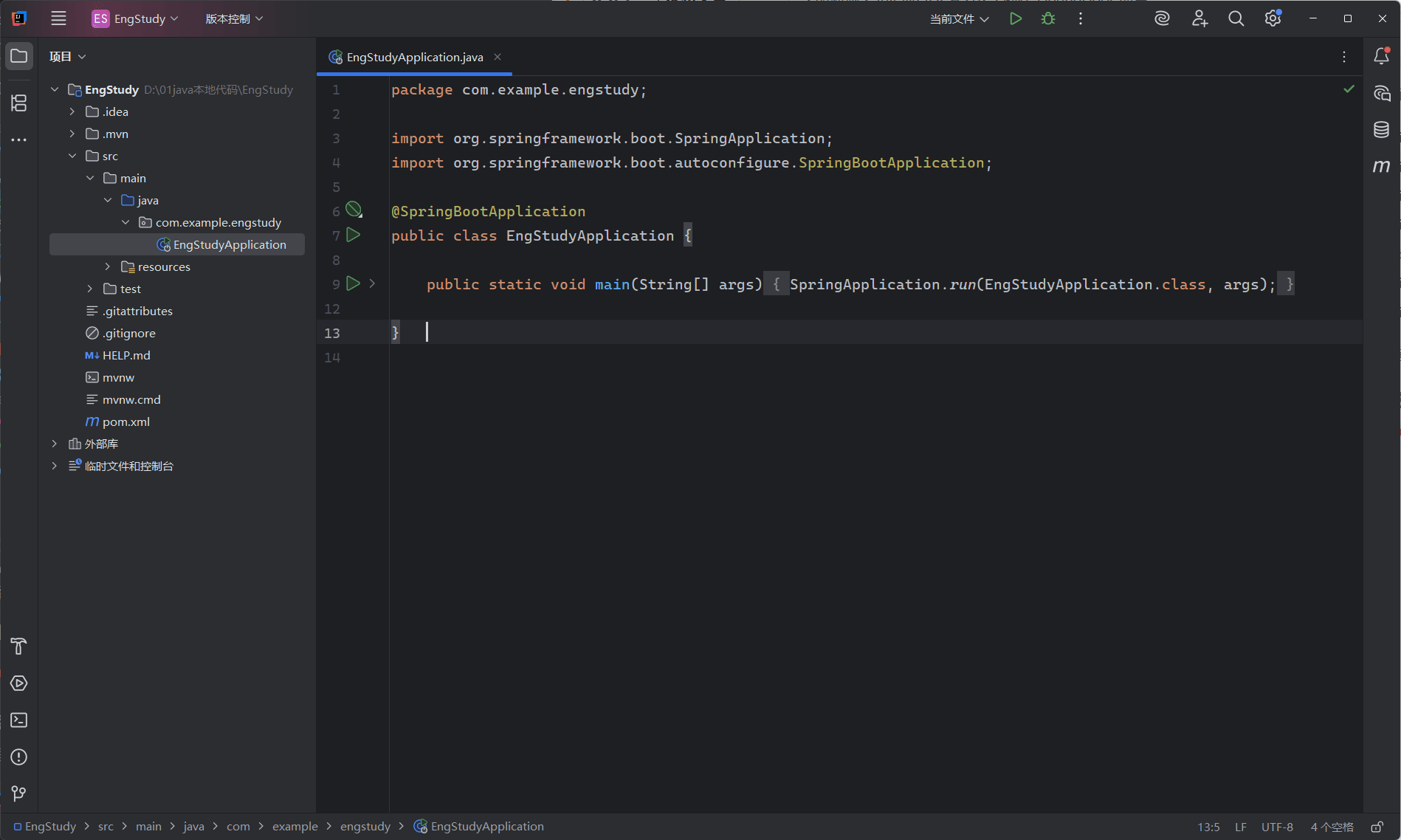Click the src breadcrumb
This screenshot has height=840, width=1401.
click(x=106, y=827)
